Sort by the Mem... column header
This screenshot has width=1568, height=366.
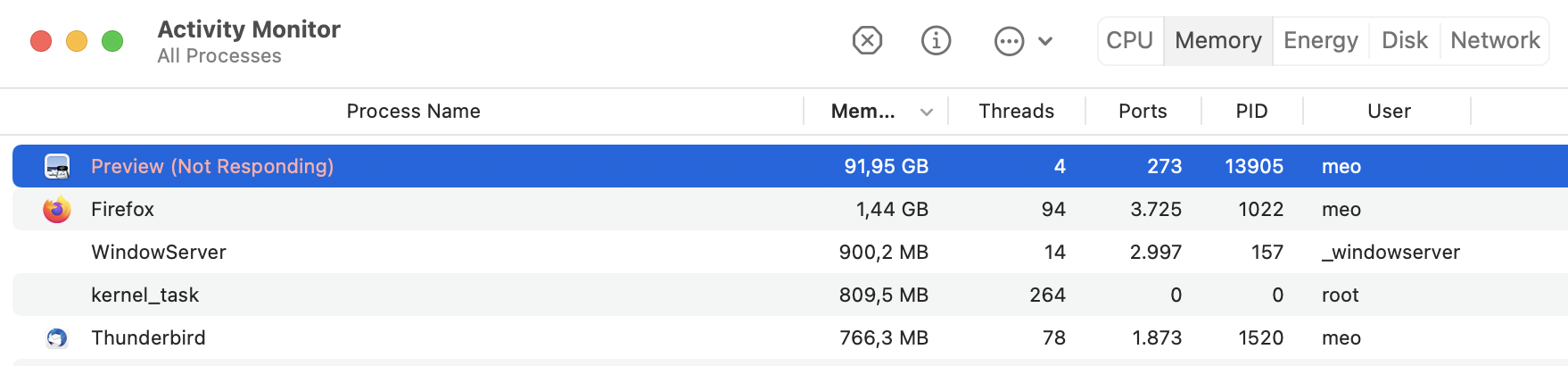[862, 111]
